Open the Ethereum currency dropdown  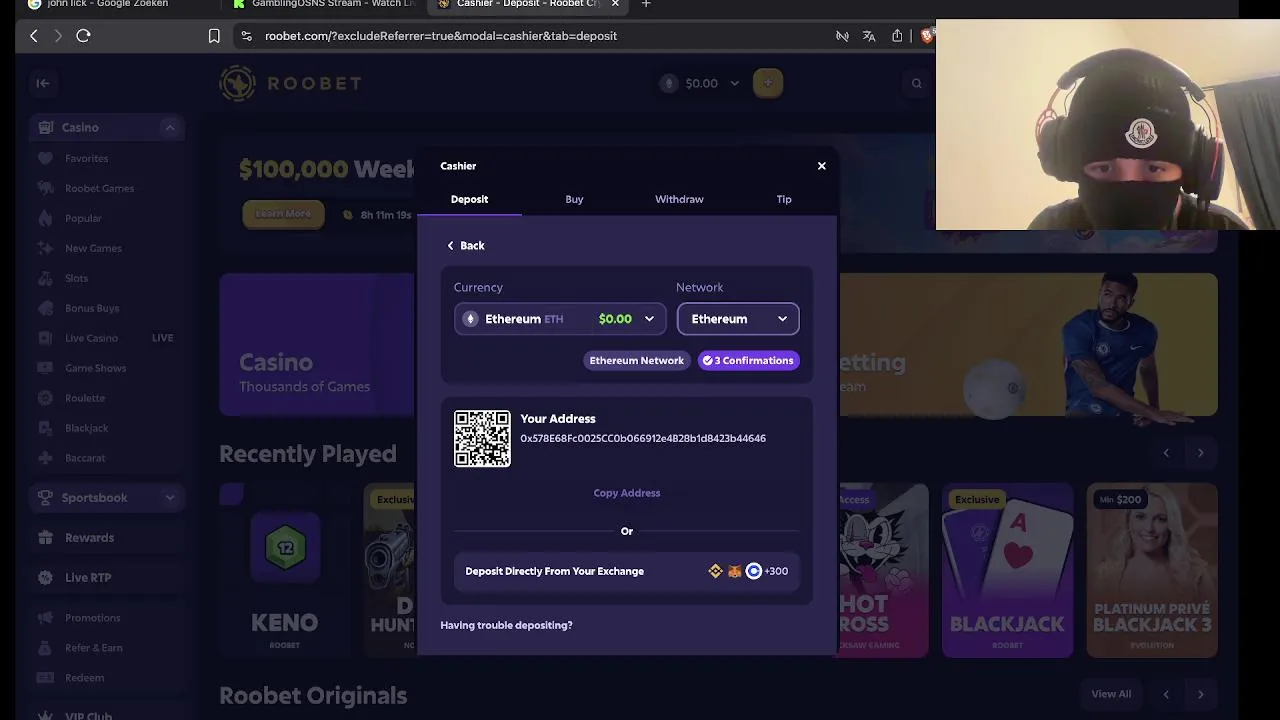(x=560, y=319)
